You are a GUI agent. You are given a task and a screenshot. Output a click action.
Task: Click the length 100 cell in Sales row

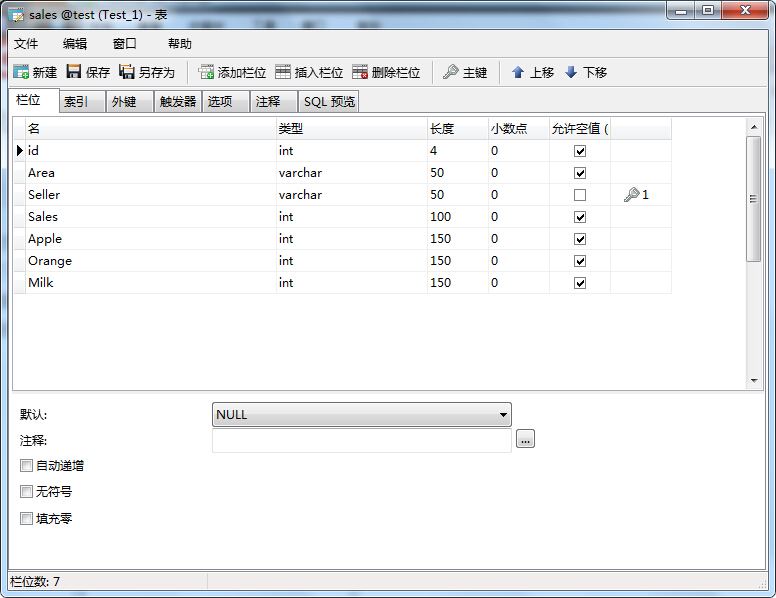pos(458,217)
